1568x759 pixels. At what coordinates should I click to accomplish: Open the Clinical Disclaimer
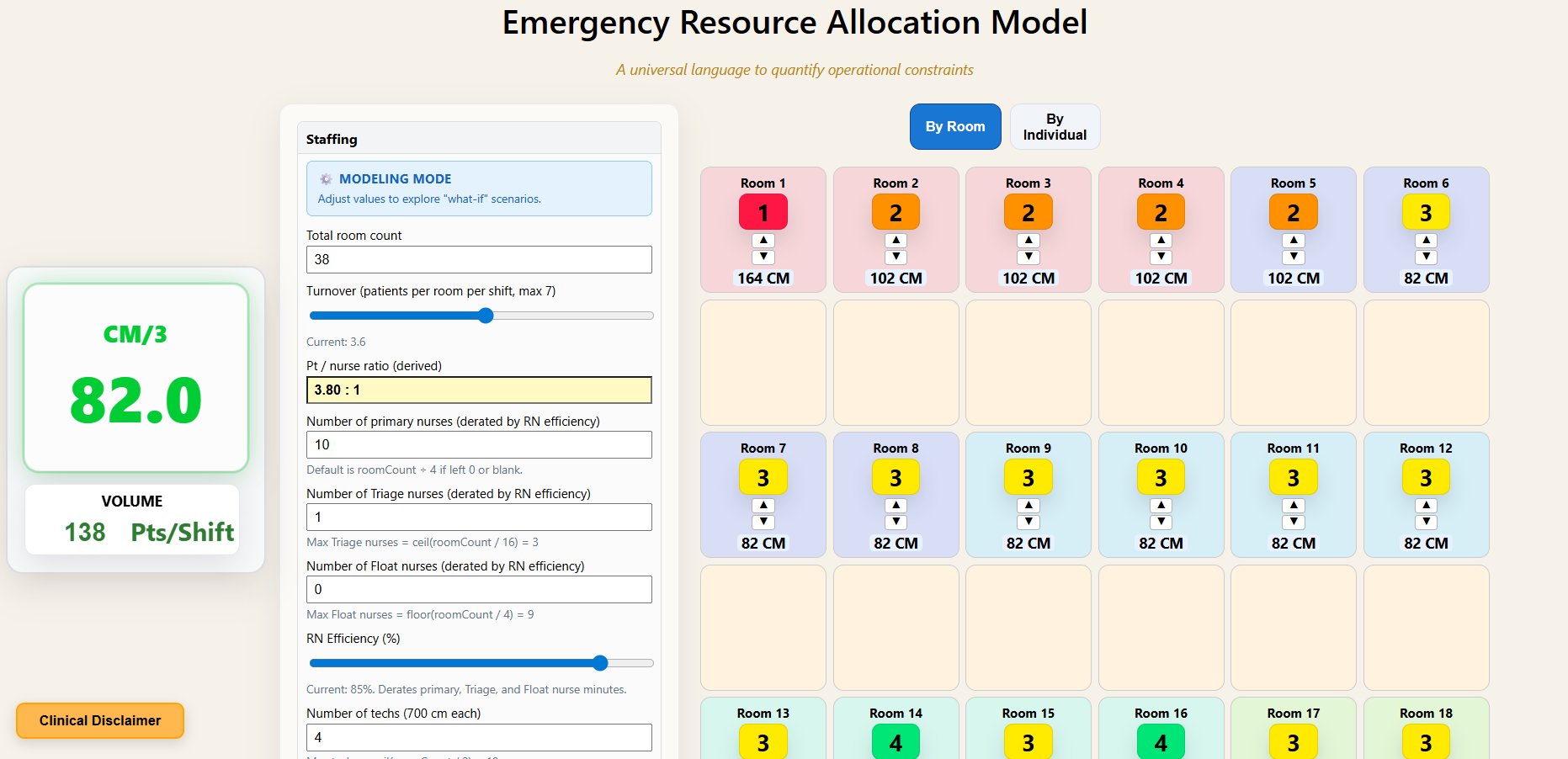[x=99, y=720]
